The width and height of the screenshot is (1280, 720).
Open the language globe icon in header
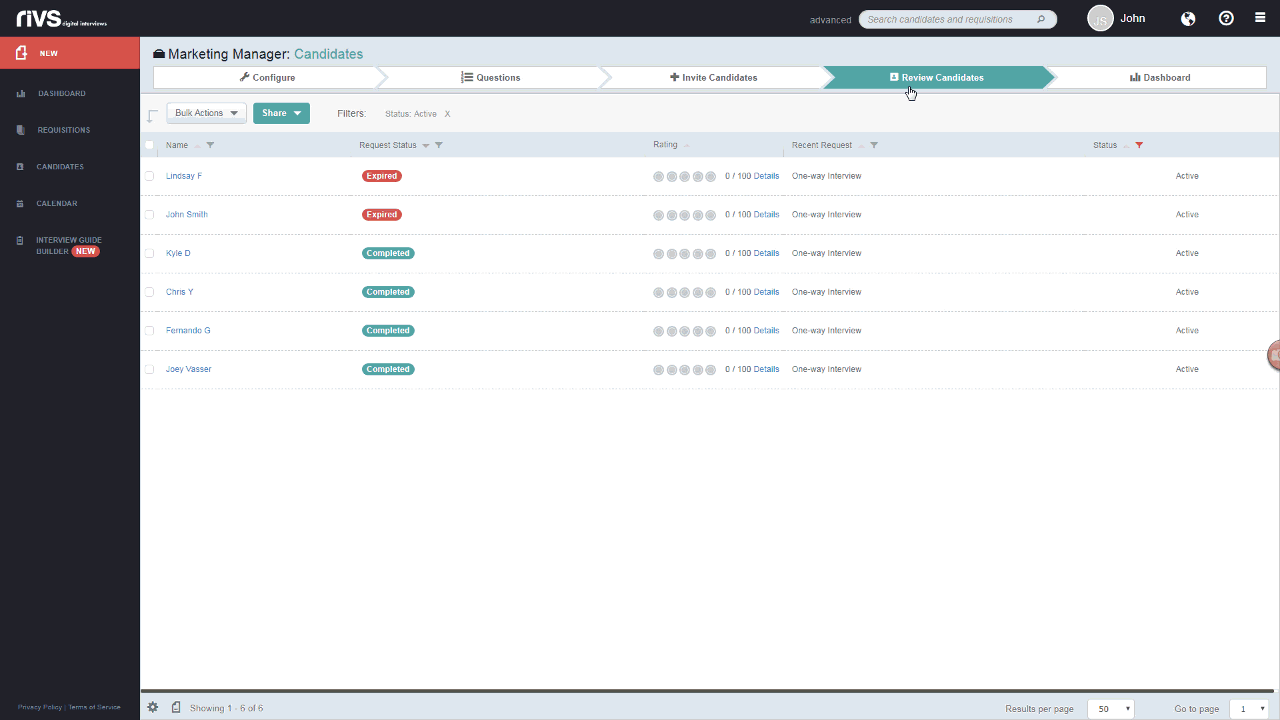1188,18
